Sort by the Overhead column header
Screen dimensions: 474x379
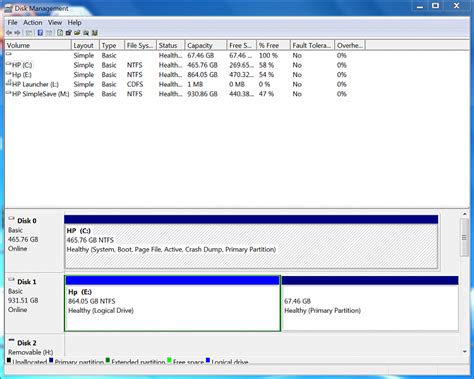coord(350,45)
